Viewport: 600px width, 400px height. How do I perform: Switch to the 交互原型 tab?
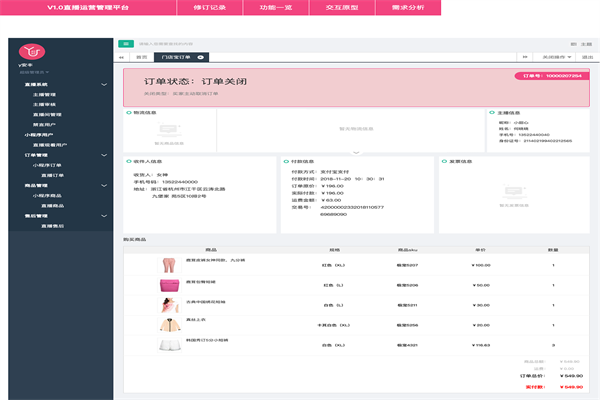(x=342, y=7)
